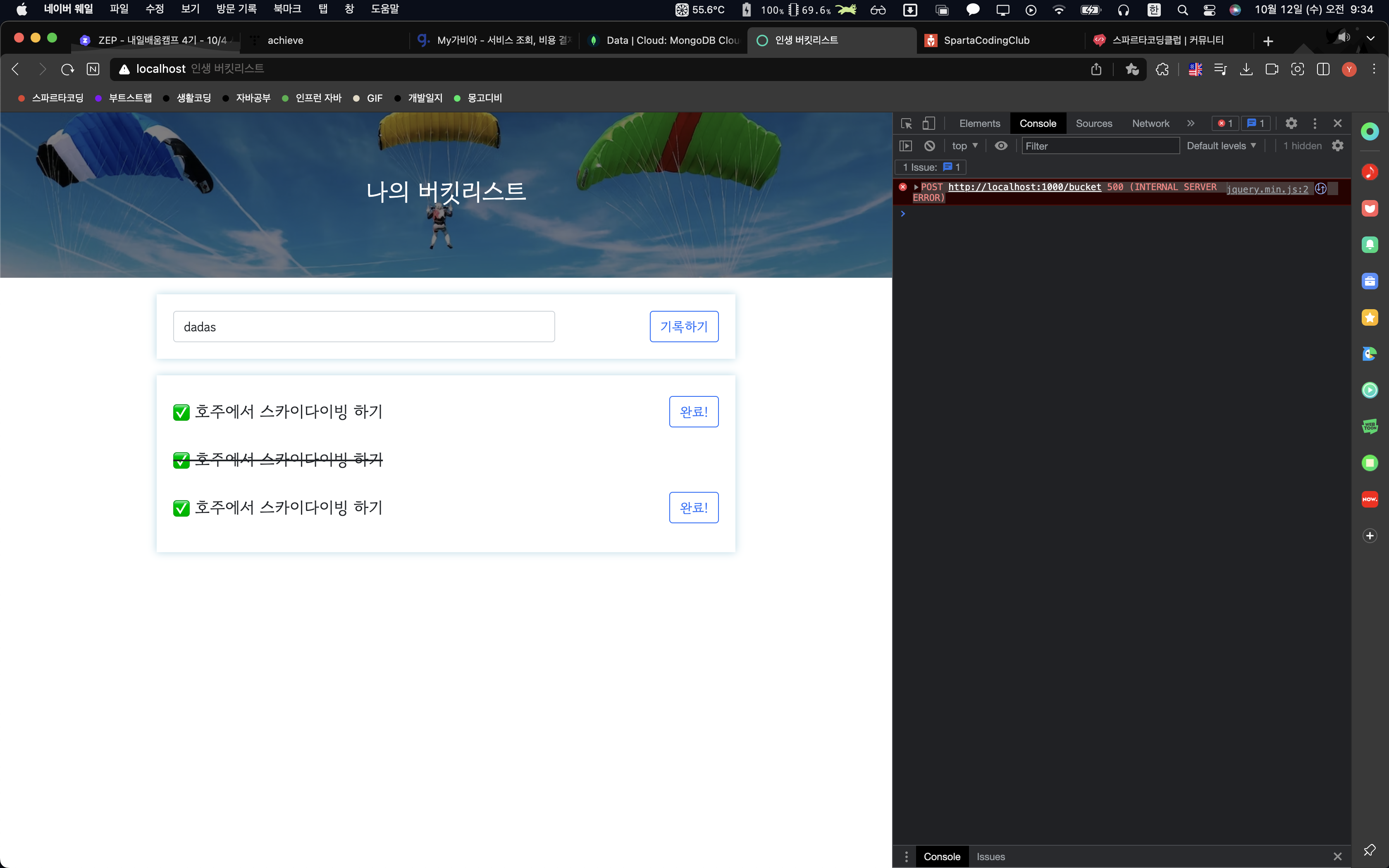Toggle the live expression eye icon
Screen dimensions: 1389x868
(1001, 146)
